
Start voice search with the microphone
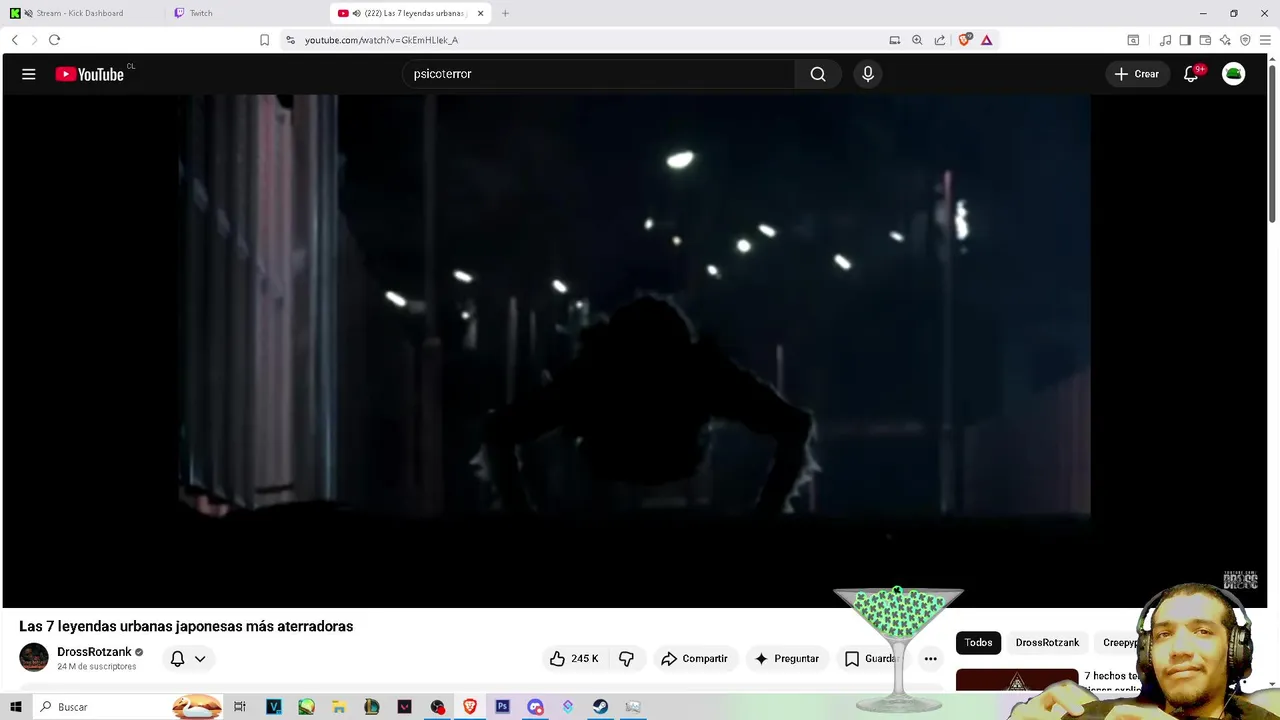[x=868, y=74]
